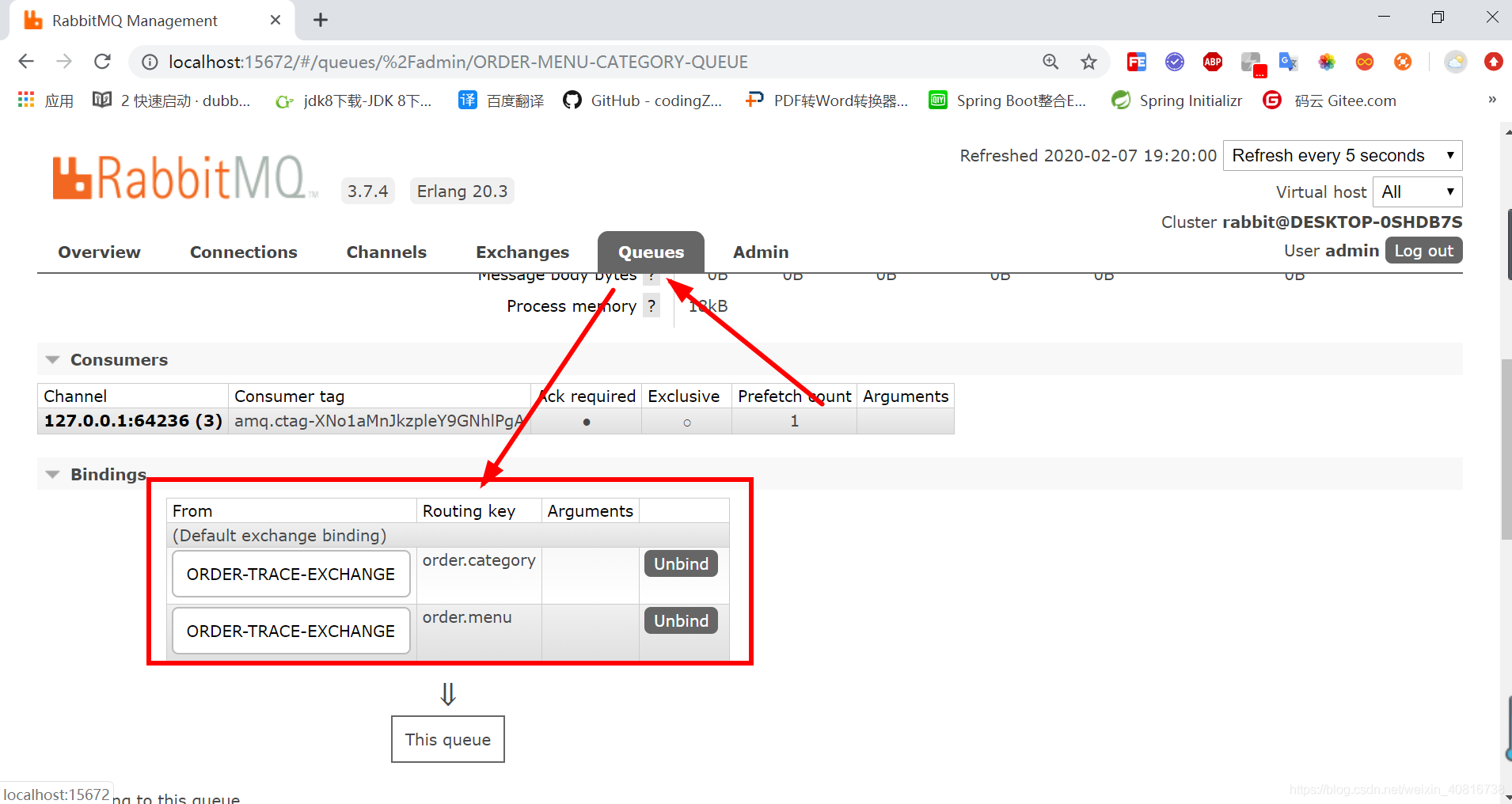
Task: Click the Default exchange binding row
Action: (448, 535)
